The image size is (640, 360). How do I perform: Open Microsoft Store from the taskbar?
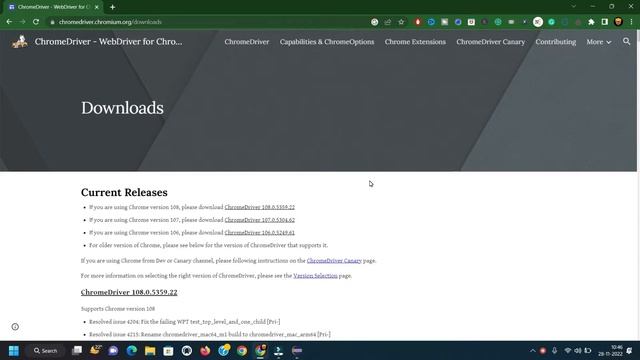(168, 351)
